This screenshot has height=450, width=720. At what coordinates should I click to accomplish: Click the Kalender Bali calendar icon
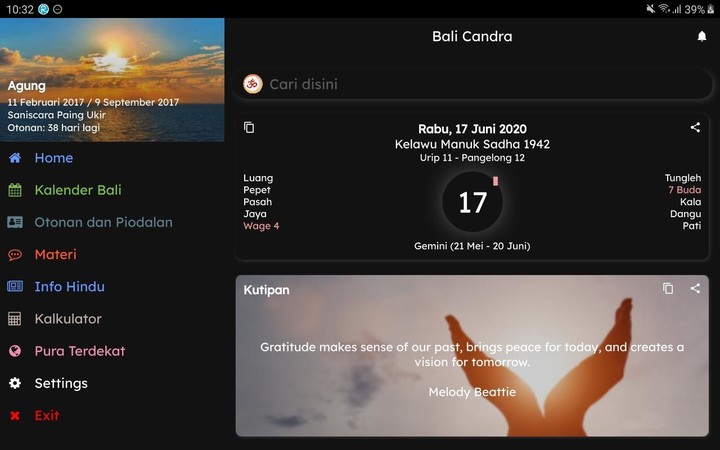click(15, 190)
